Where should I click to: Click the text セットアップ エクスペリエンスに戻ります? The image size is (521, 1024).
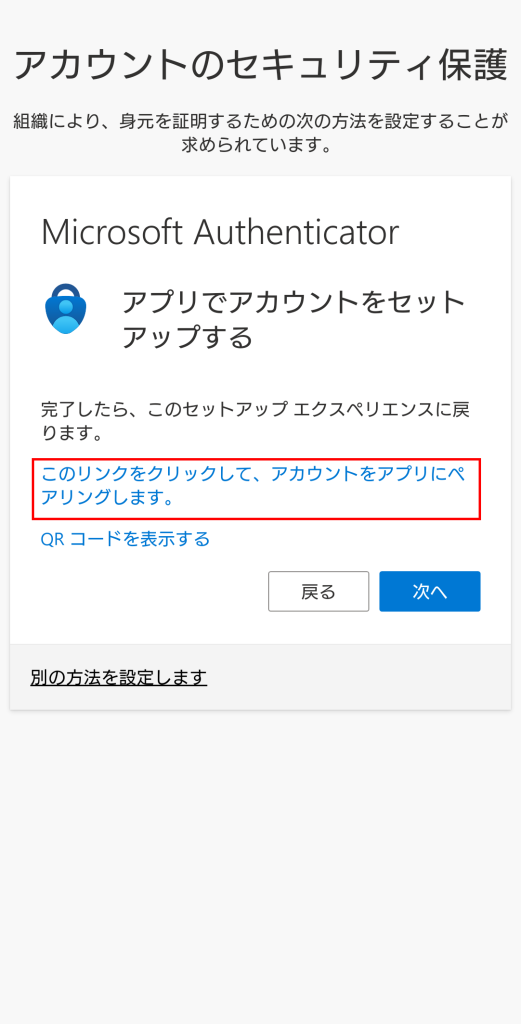pos(255,421)
